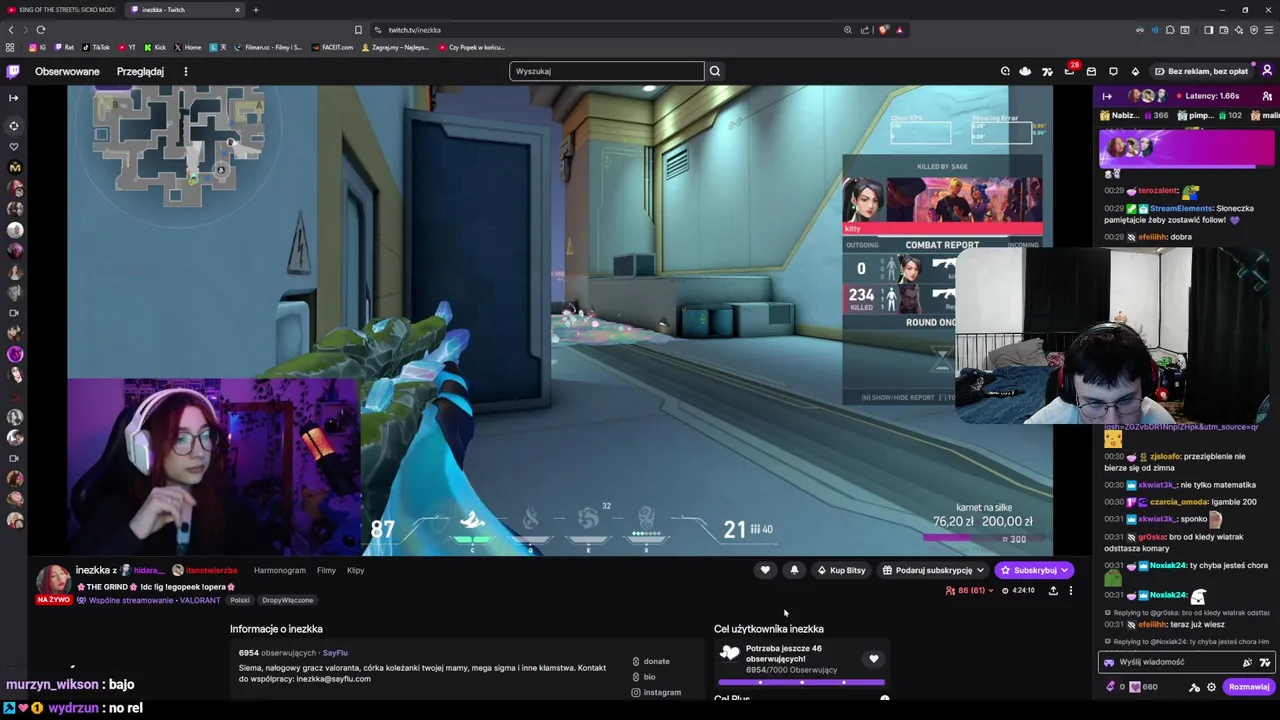Expand the left followed-channels sidebar
Screen dimensions: 1280x720
pyautogui.click(x=13, y=97)
